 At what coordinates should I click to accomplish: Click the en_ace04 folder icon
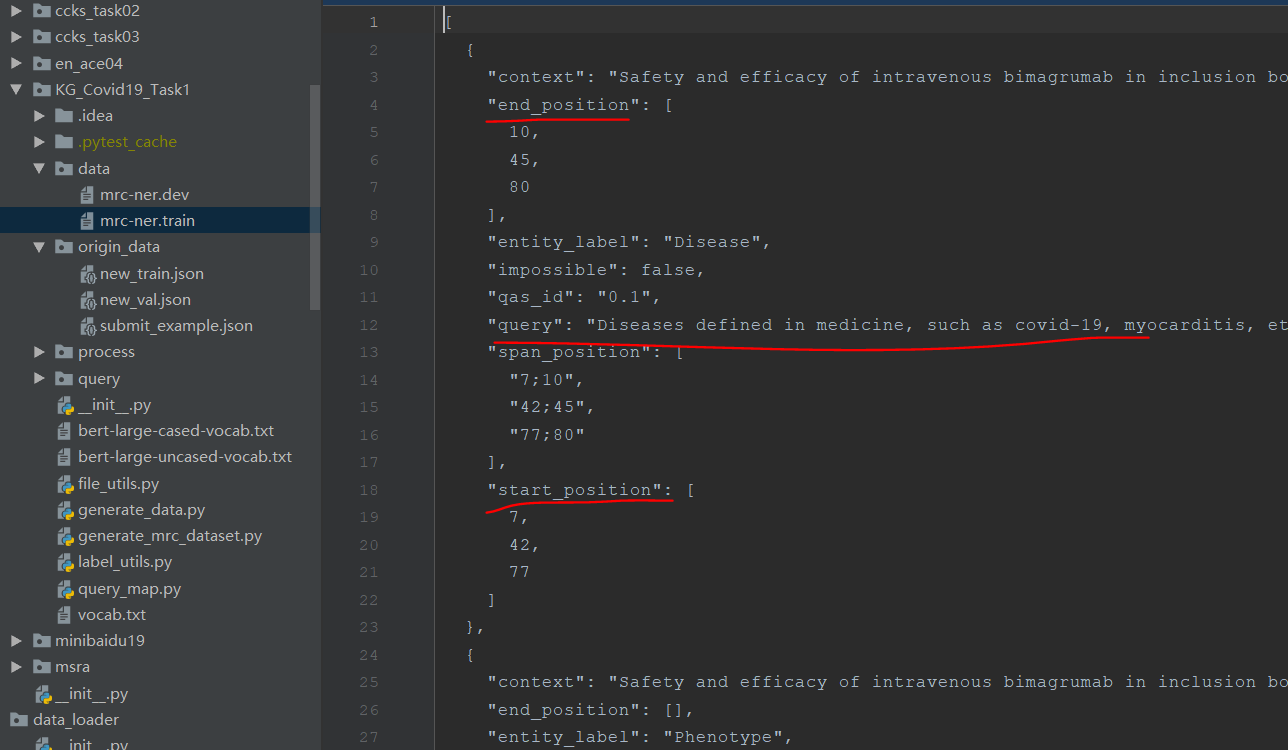[x=41, y=63]
